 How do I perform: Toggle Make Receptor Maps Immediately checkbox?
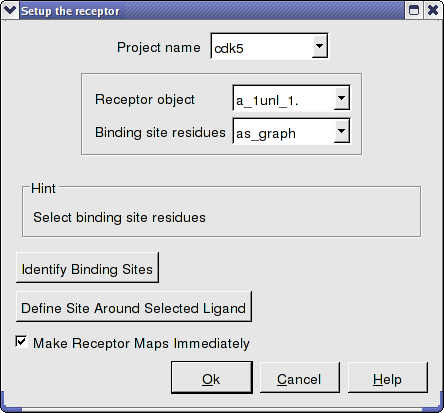pyautogui.click(x=21, y=342)
